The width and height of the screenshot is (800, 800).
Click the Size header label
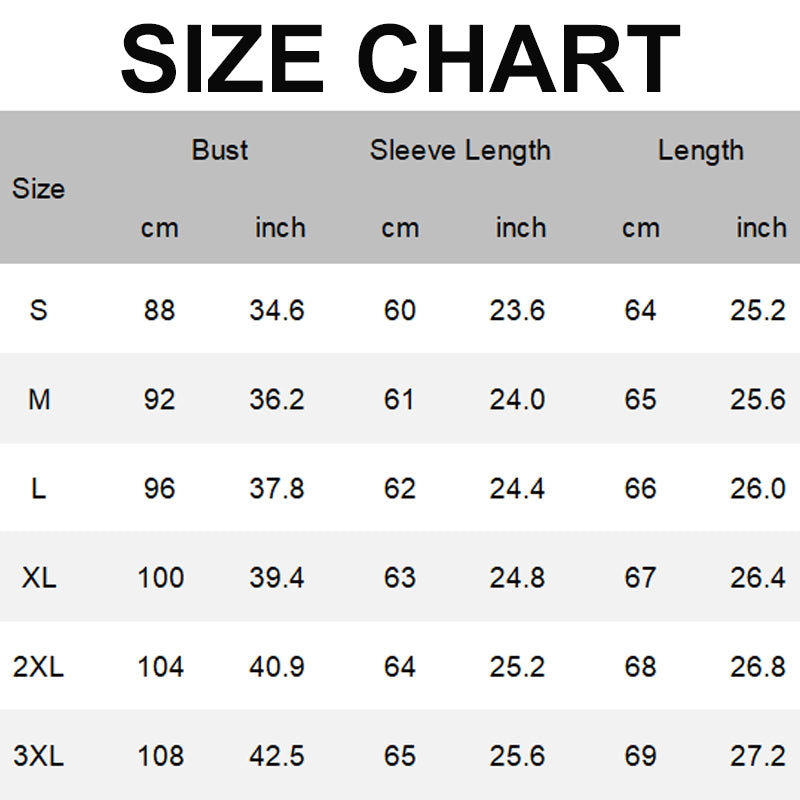click(39, 189)
